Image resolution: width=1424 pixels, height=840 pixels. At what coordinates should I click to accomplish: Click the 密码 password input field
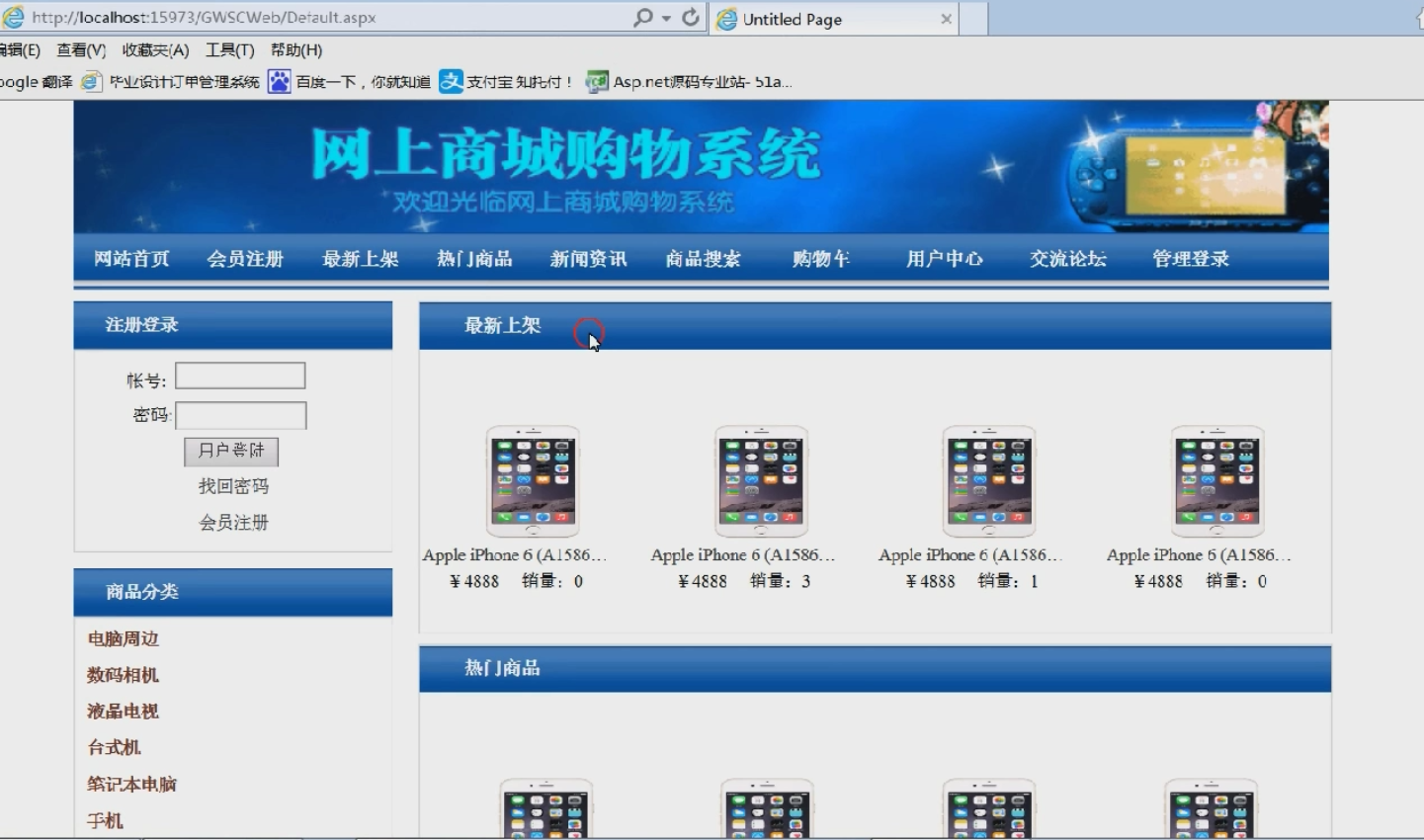[241, 415]
